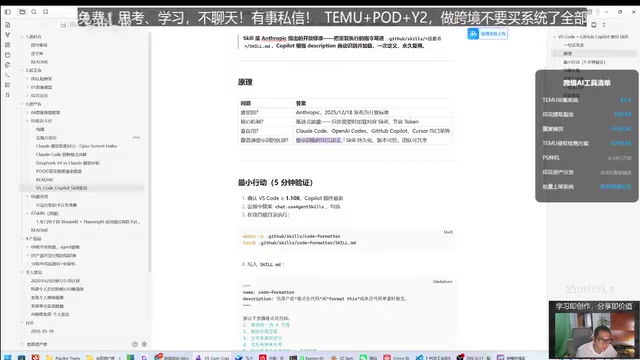Image resolution: width=640 pixels, height=360 pixels.
Task: Collapse the outline root 'VS Code + GitHub Copilot' chevron
Action: click(554, 37)
